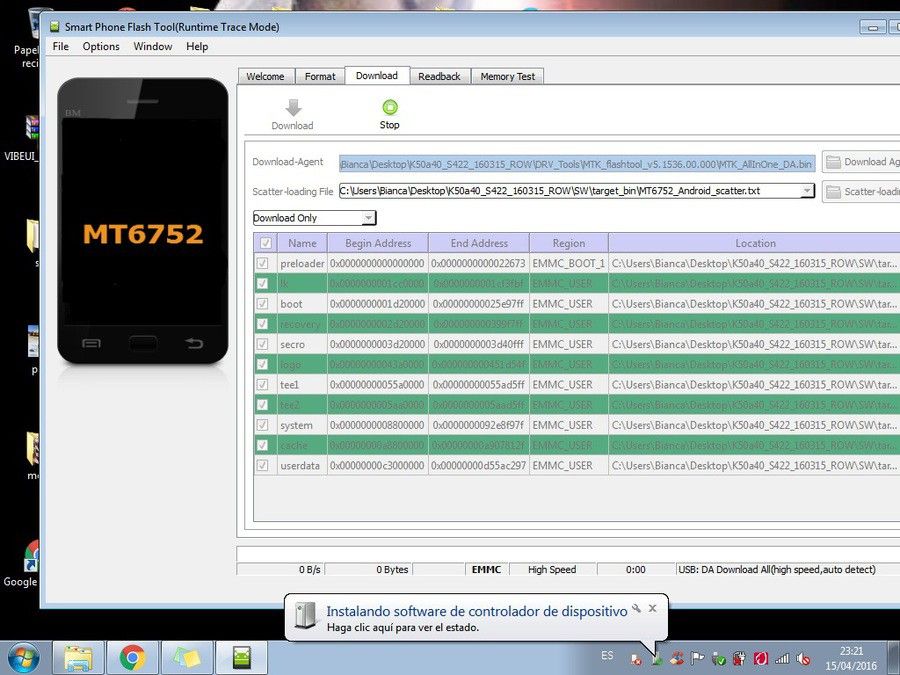Toggle the select-all checkbox in table header
The image size is (900, 675).
click(x=266, y=243)
